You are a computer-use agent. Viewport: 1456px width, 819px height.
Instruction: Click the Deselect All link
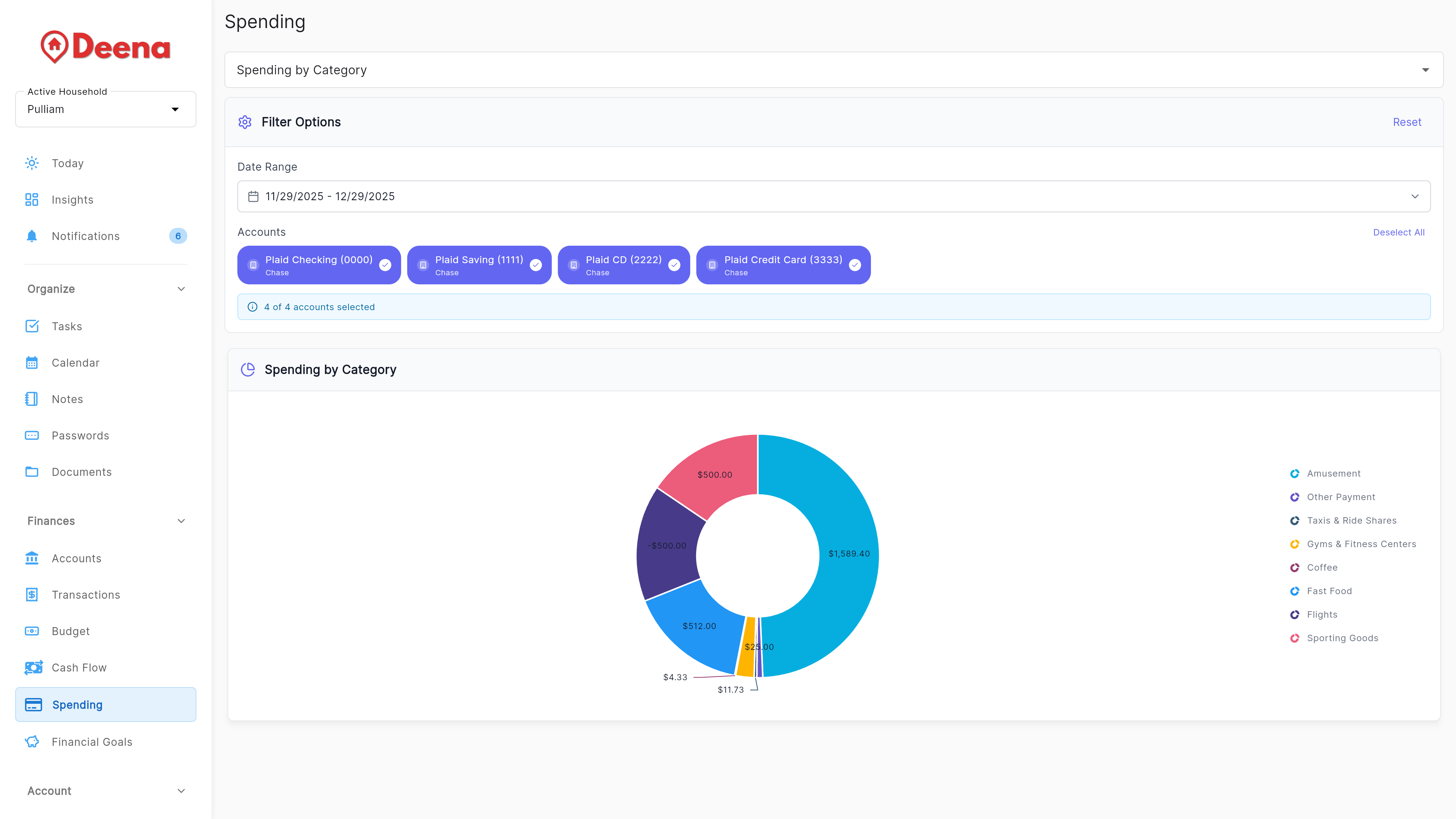1399,232
